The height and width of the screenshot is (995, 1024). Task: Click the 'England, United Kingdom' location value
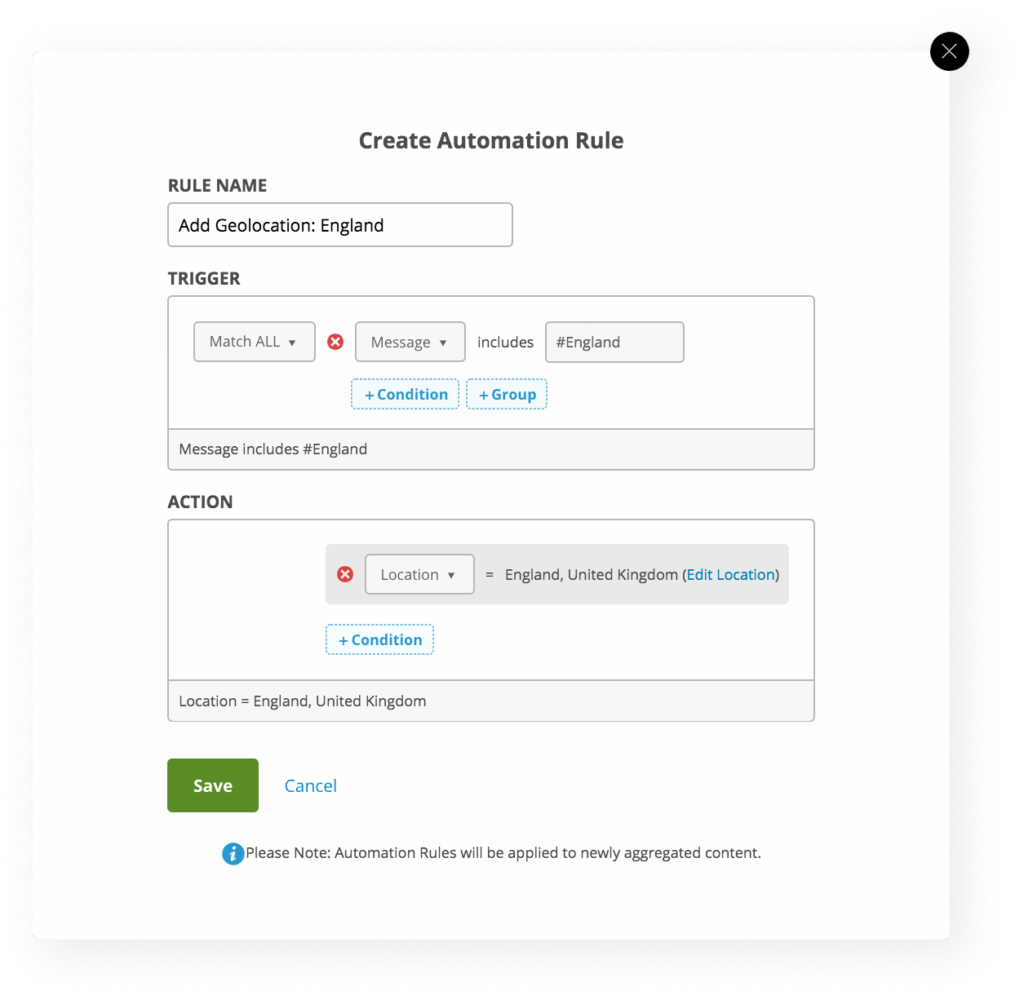591,575
